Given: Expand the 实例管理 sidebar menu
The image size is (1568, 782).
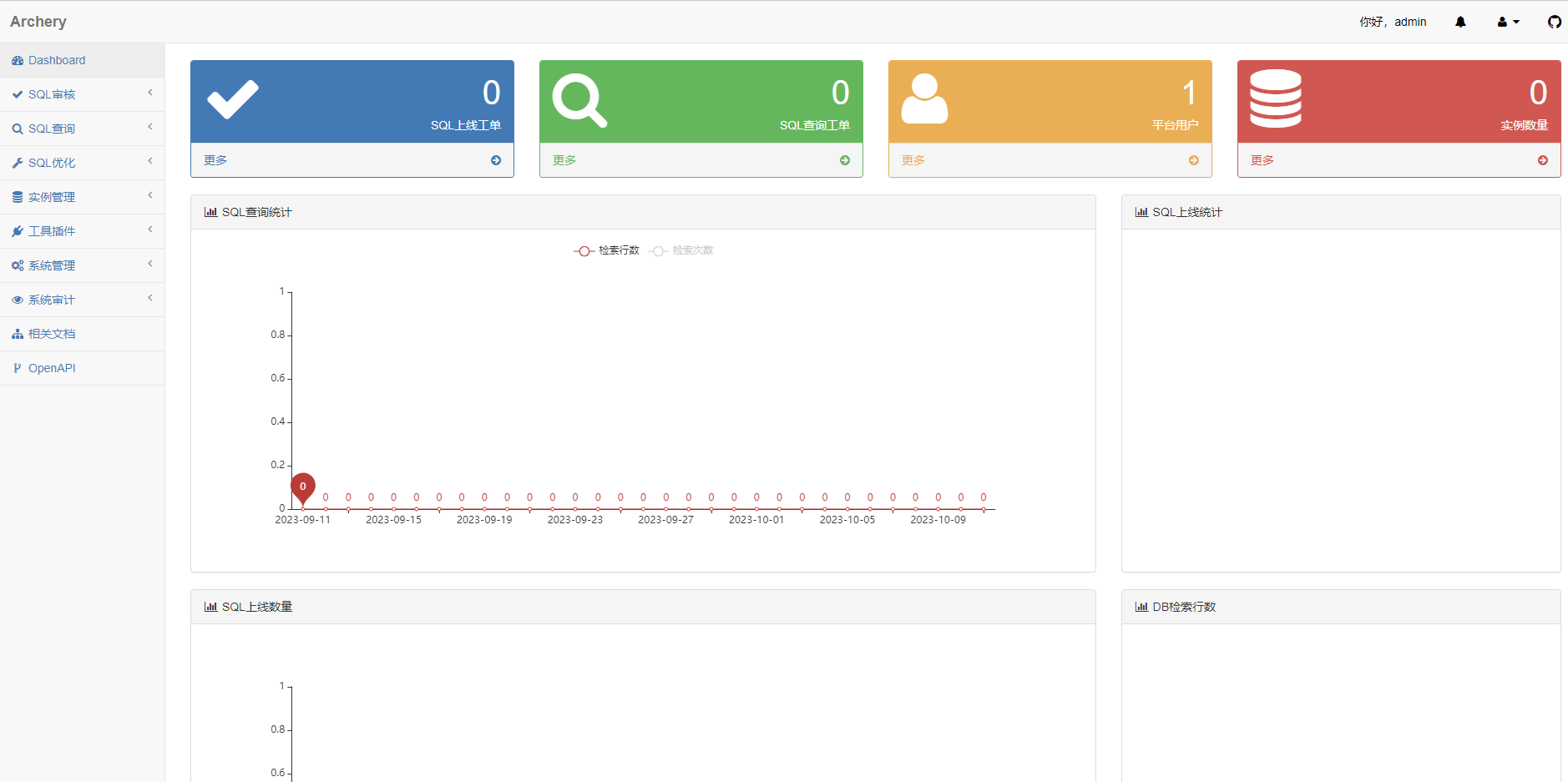Looking at the screenshot, I should pos(82,197).
